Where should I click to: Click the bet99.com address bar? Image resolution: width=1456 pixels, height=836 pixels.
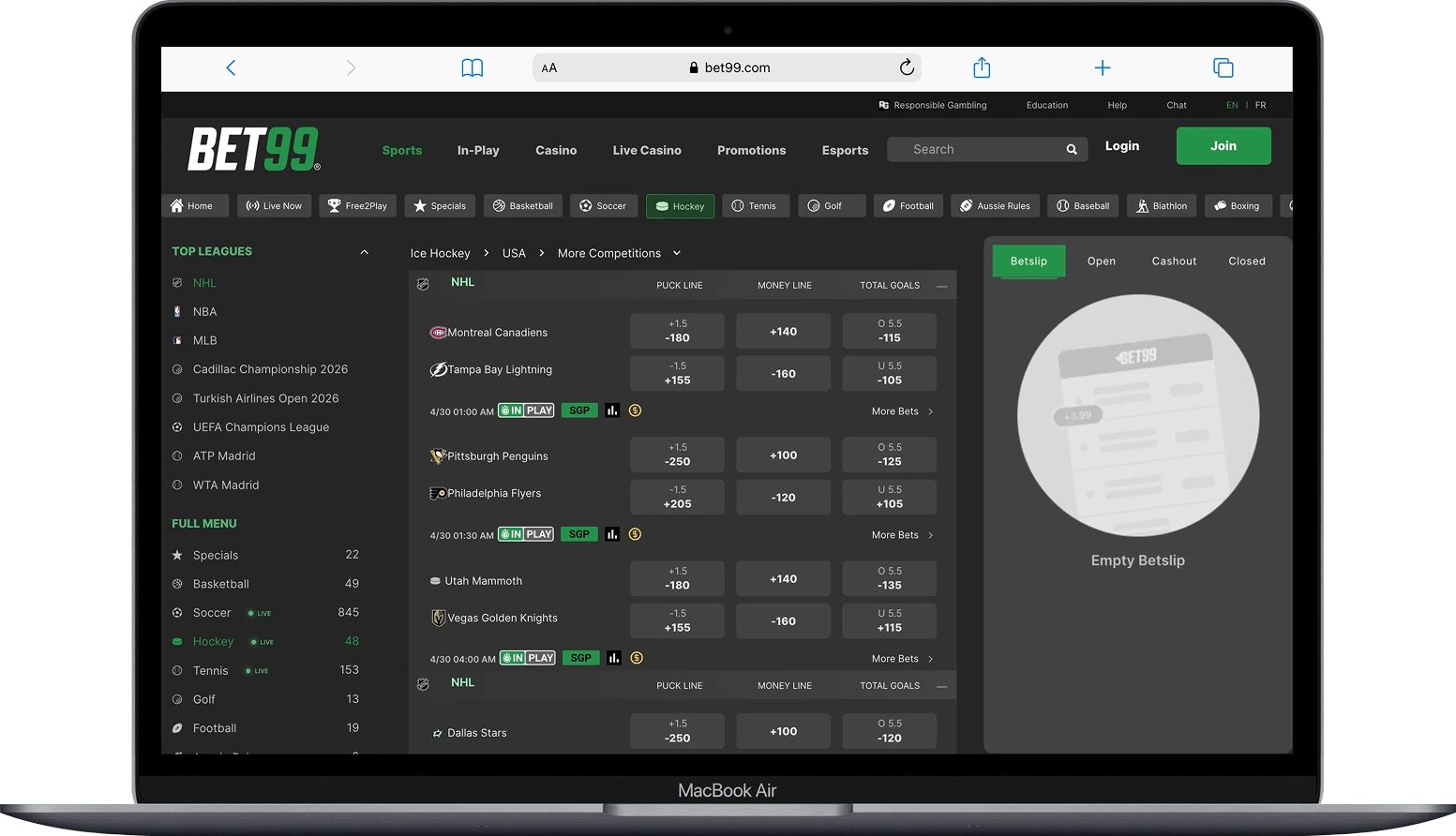pyautogui.click(x=727, y=67)
